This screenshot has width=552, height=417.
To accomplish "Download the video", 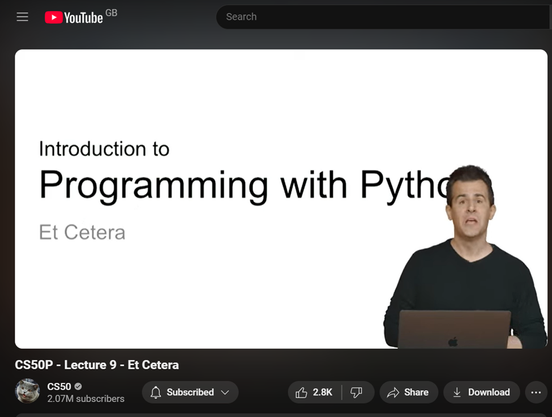I will (482, 392).
